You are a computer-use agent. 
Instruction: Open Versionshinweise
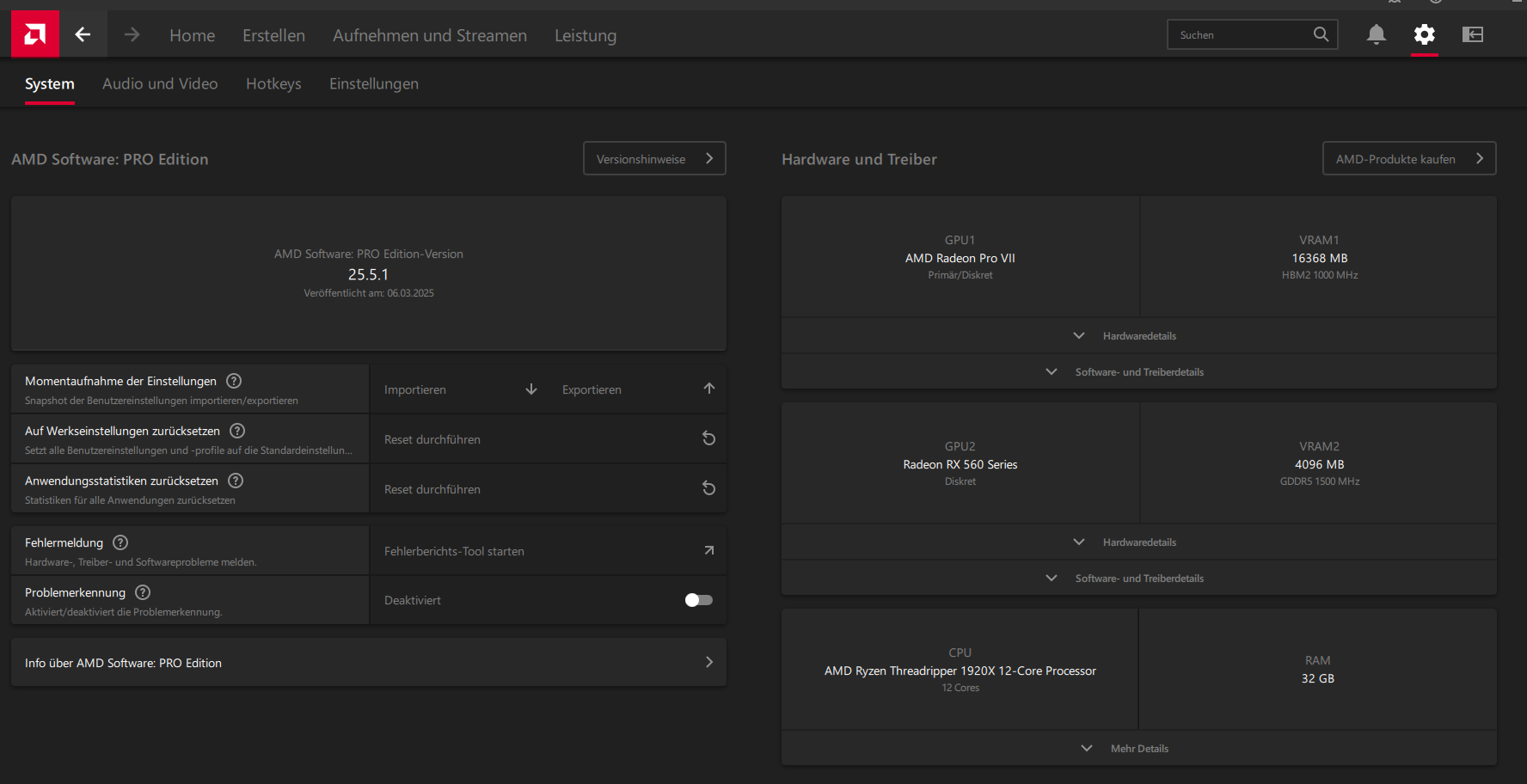tap(654, 158)
